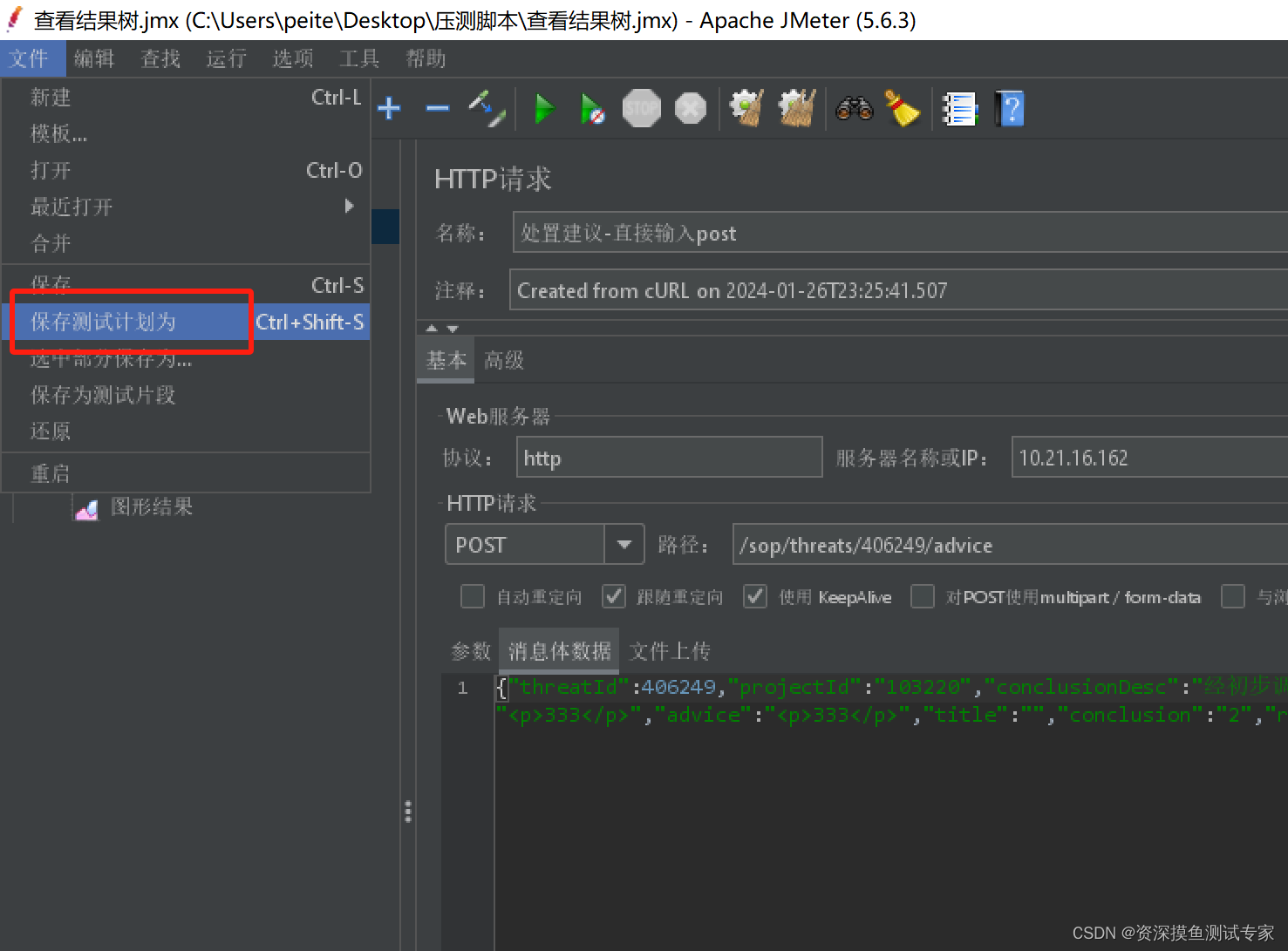Screen dimensions: 1288x951
Task: Switch to 参数 tab
Action: (x=471, y=651)
